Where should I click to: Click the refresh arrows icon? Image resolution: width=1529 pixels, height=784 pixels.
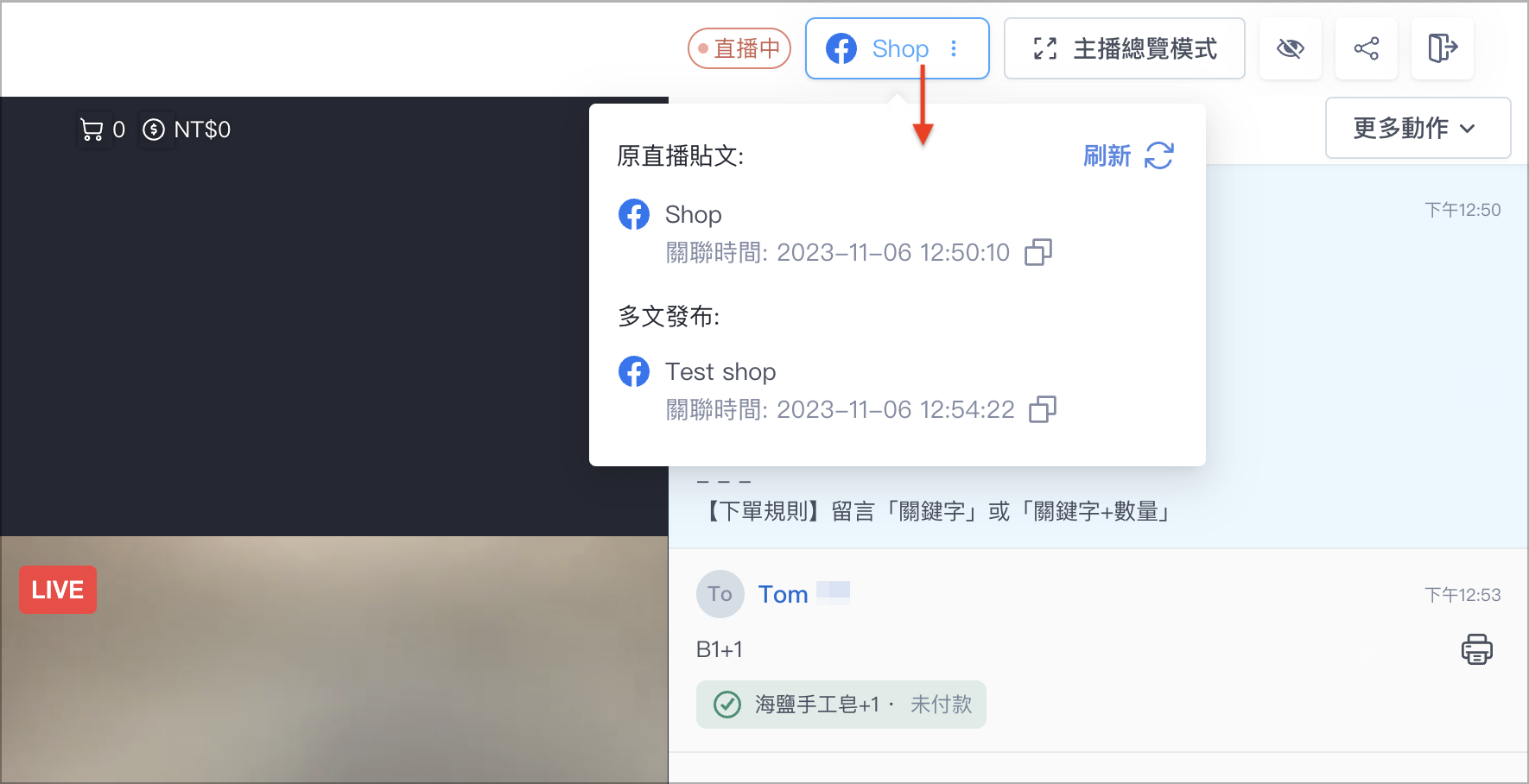[1159, 156]
